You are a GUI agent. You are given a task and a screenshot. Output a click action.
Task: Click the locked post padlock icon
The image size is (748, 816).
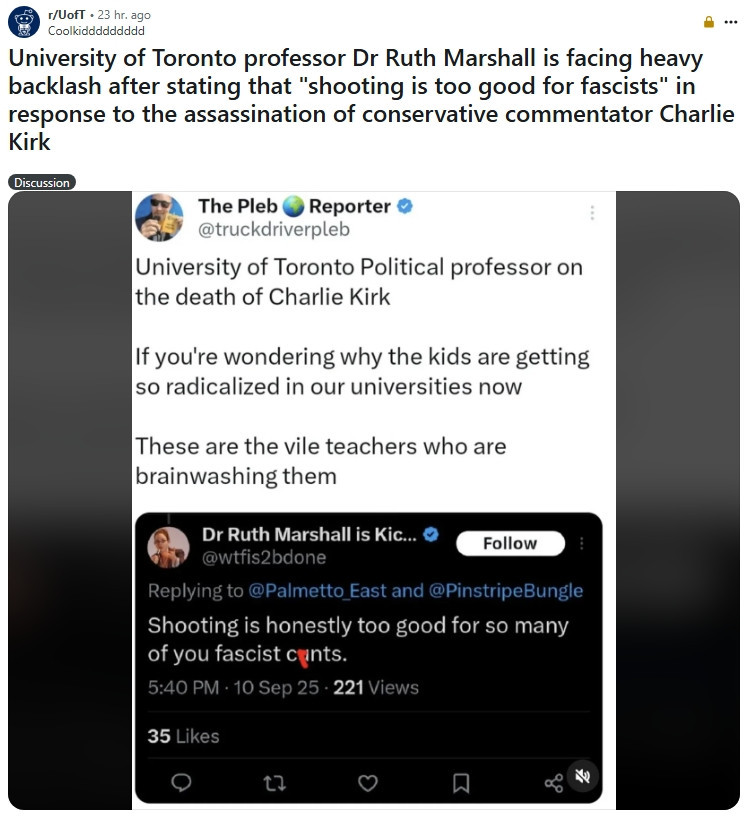pyautogui.click(x=709, y=21)
